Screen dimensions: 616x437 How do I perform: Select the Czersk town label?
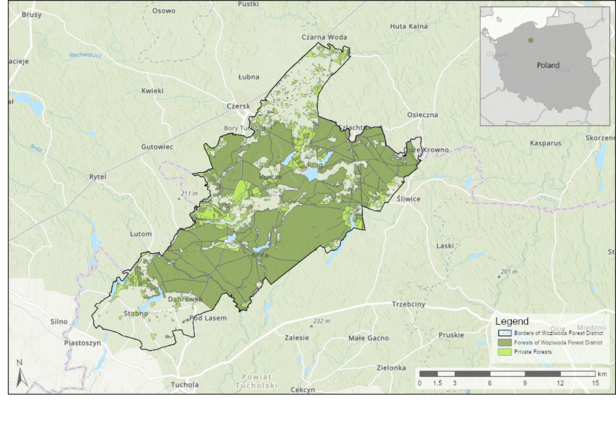click(238, 106)
